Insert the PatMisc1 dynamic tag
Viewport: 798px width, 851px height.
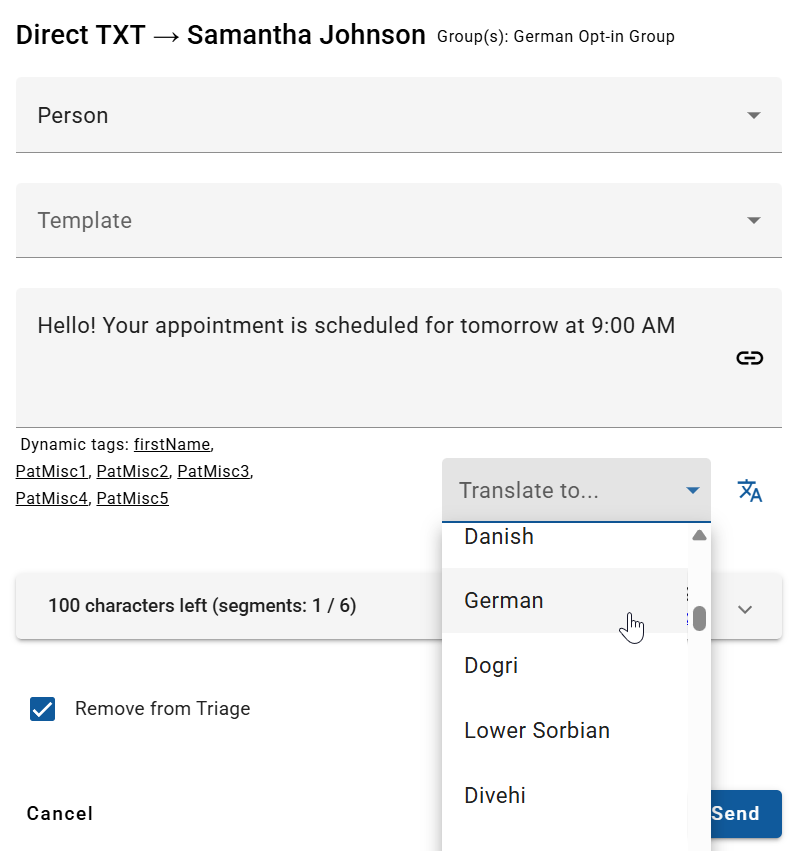coord(52,471)
